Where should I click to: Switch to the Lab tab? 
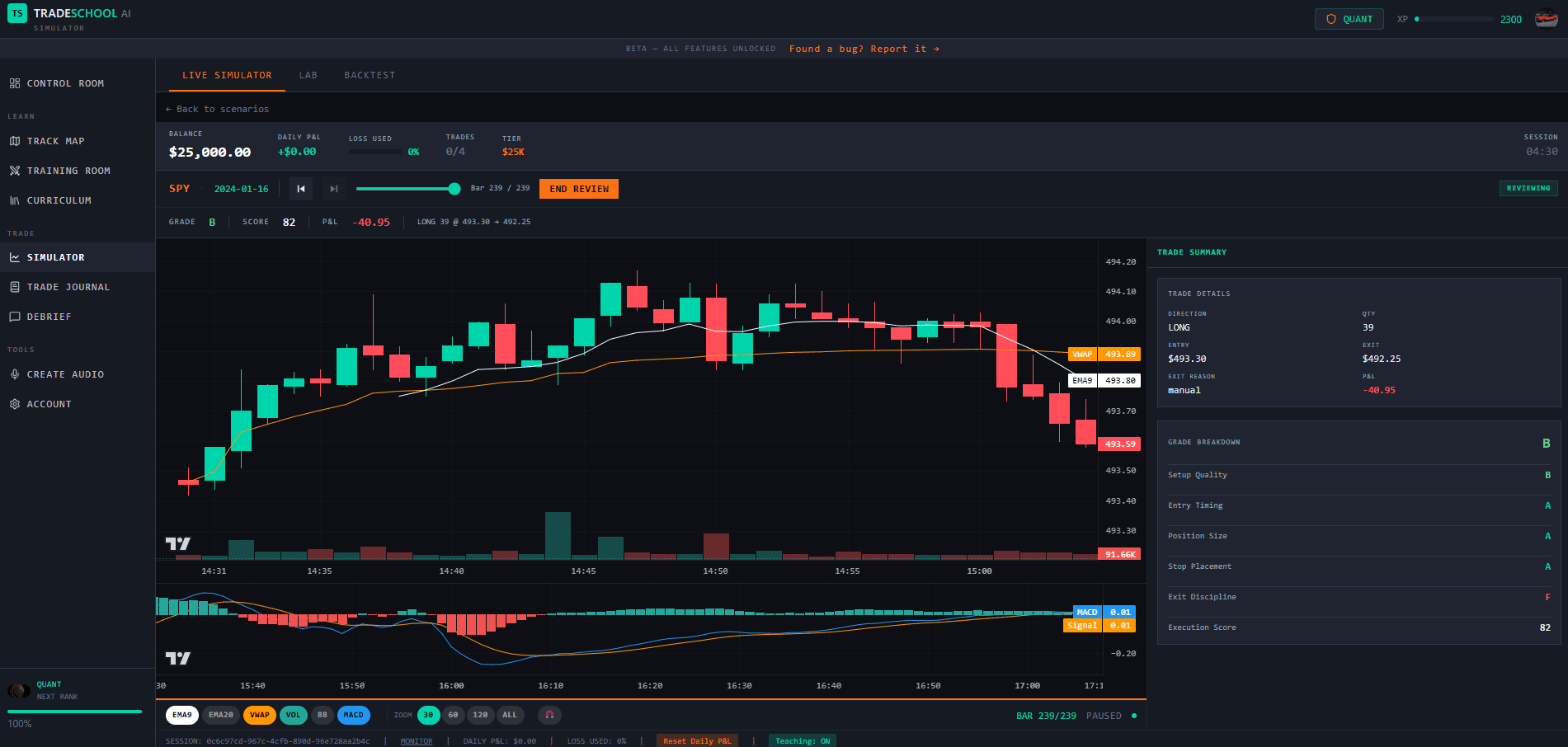pos(308,75)
